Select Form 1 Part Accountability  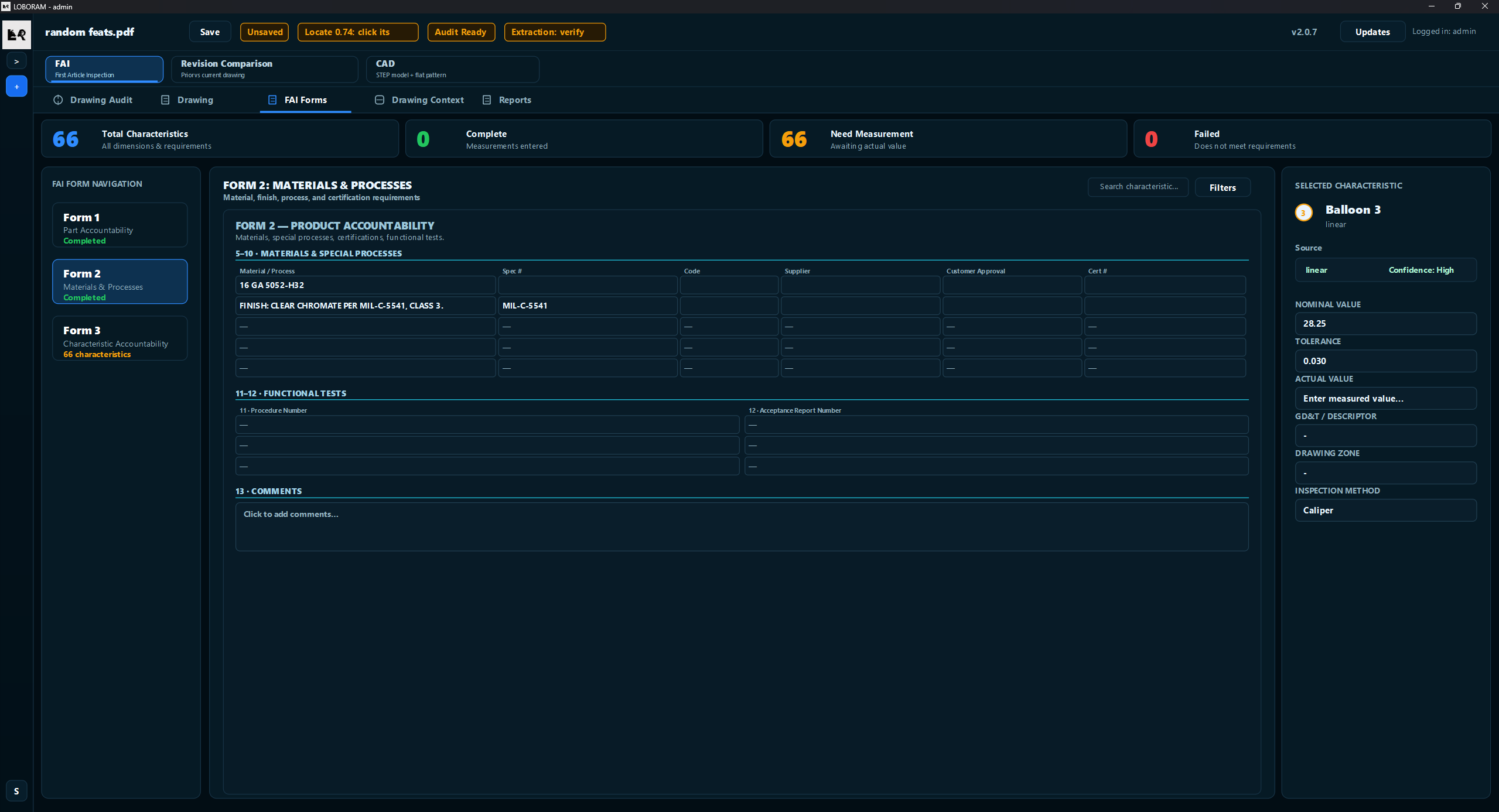[x=119, y=225]
